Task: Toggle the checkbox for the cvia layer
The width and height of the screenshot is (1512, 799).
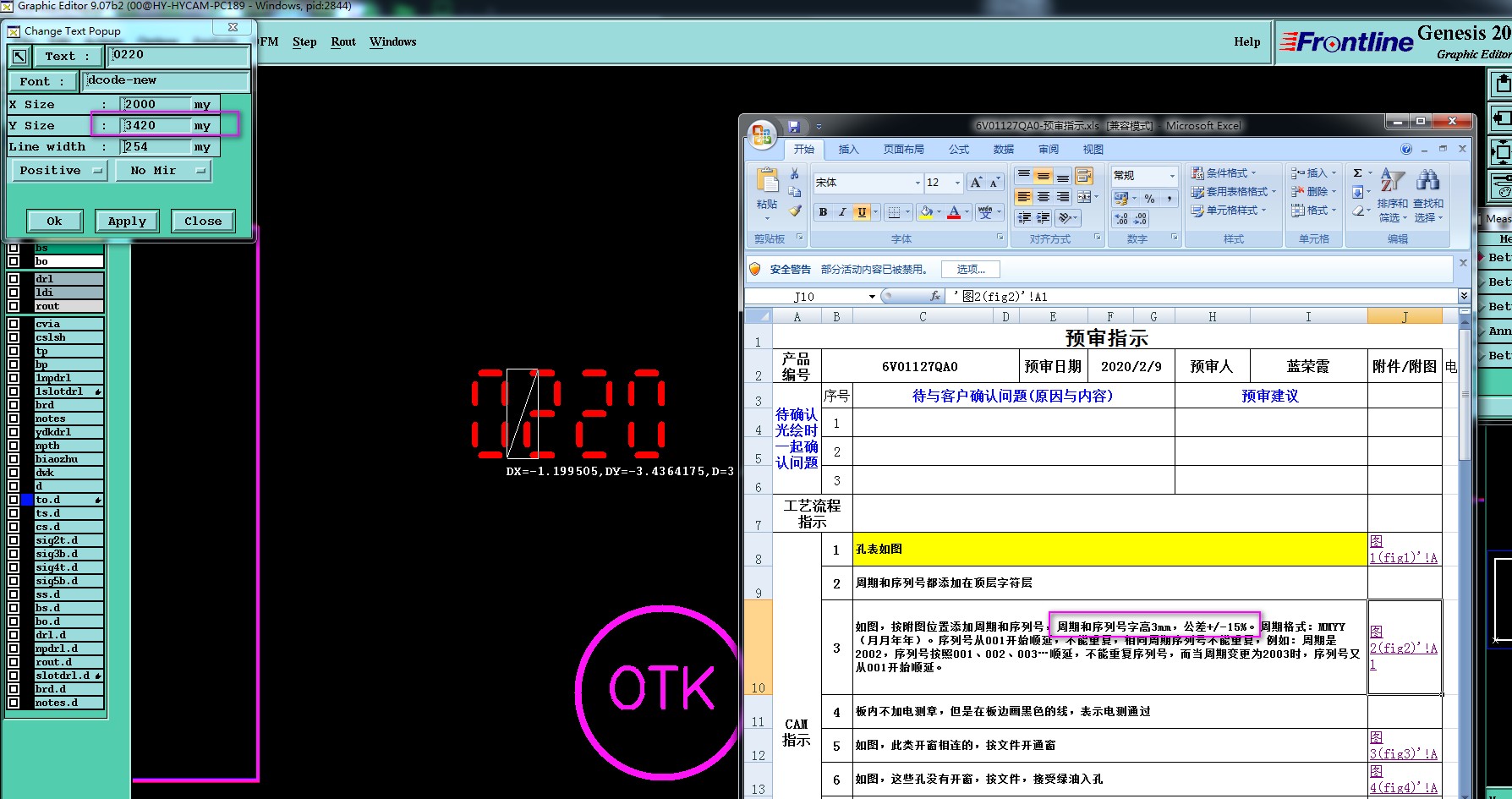Action: pyautogui.click(x=14, y=324)
